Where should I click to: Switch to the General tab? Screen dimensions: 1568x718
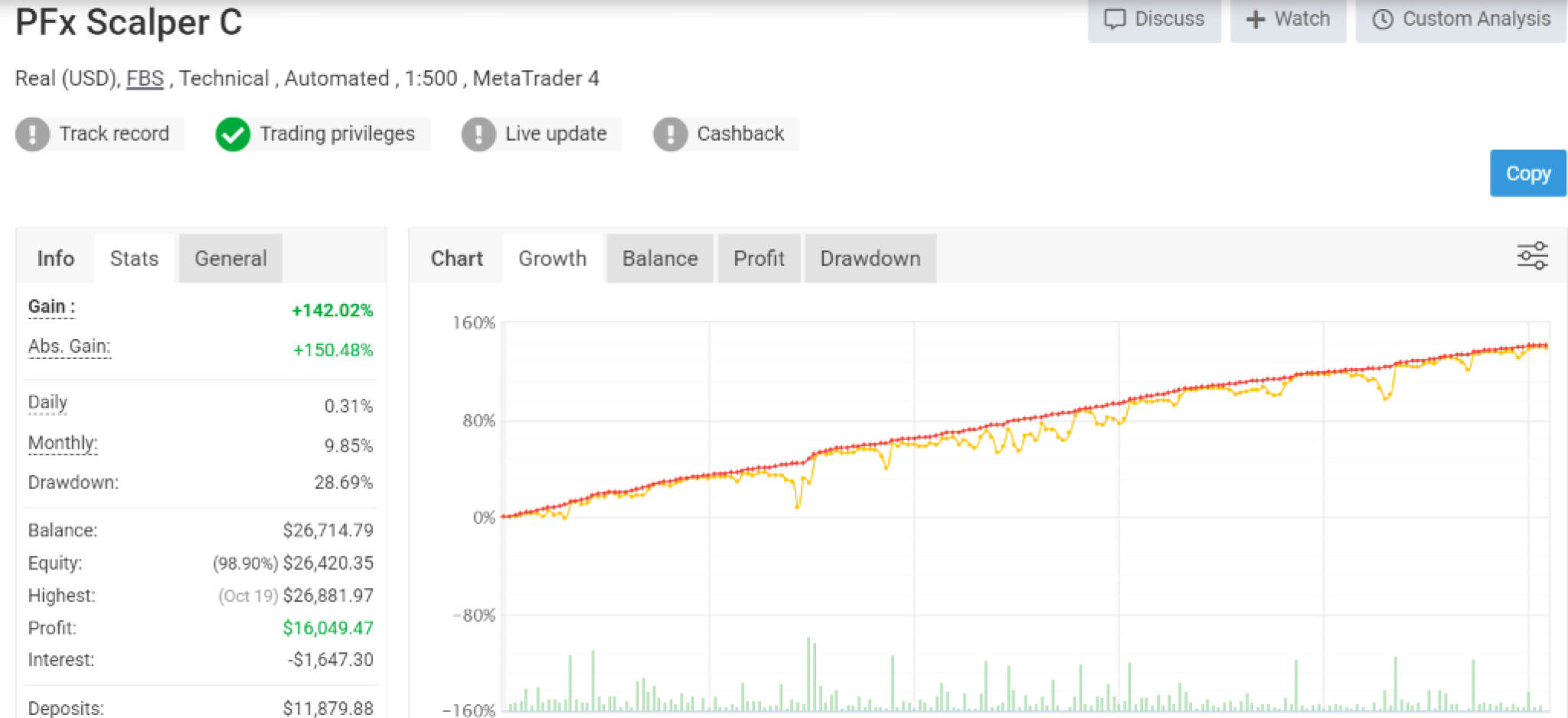pyautogui.click(x=230, y=259)
